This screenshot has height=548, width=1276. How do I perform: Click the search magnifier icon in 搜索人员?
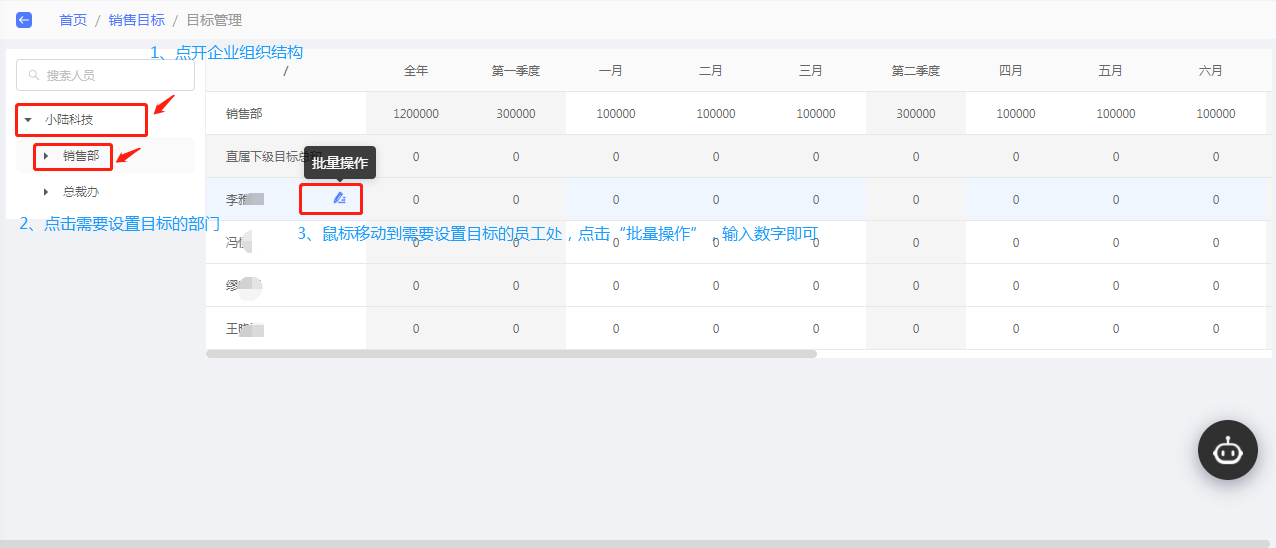pyautogui.click(x=34, y=75)
